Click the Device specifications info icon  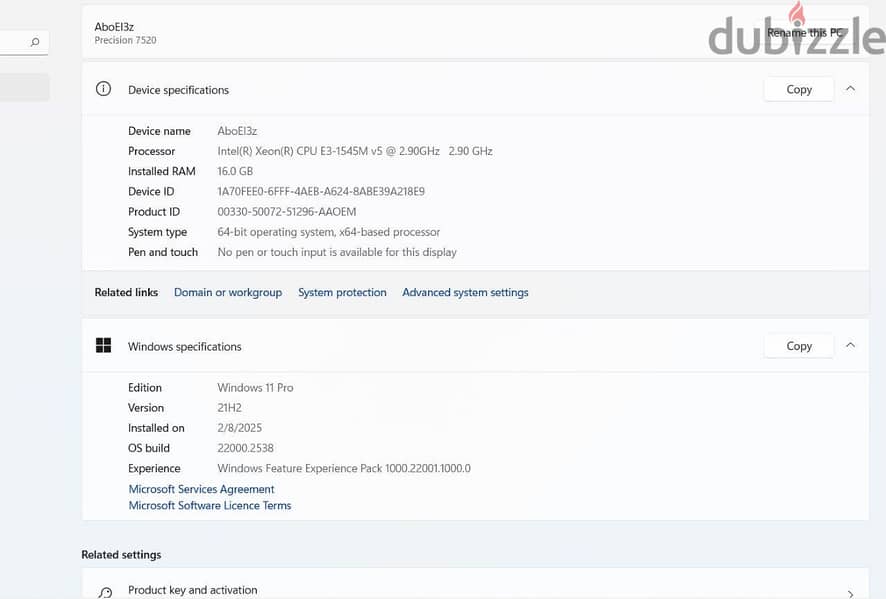103,89
